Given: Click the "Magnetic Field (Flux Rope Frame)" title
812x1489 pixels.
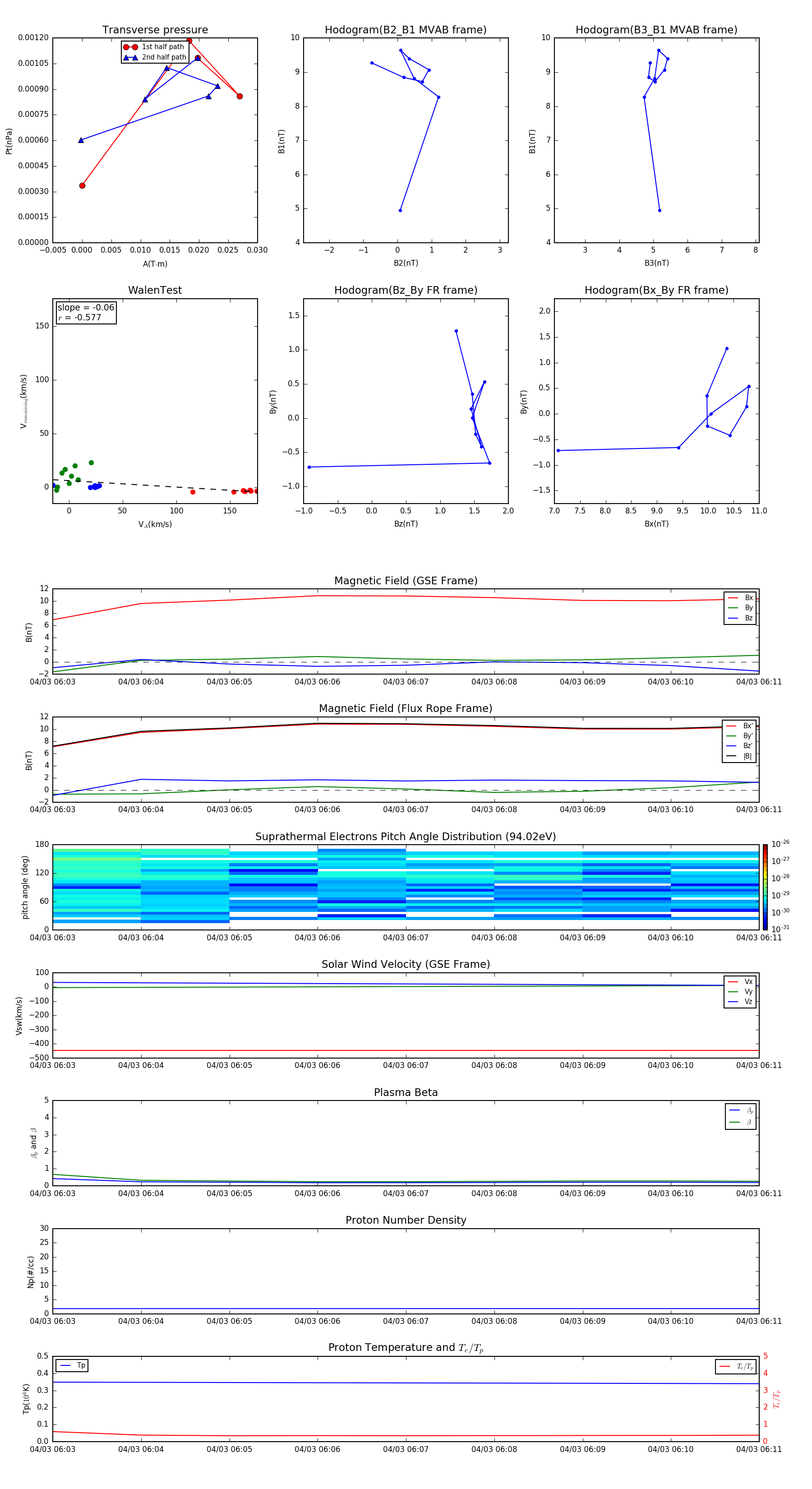Looking at the screenshot, I should click(406, 709).
